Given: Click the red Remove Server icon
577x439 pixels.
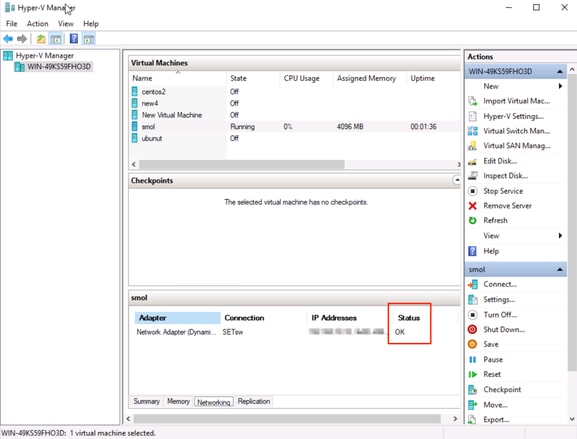Looking at the screenshot, I should click(x=472, y=206).
